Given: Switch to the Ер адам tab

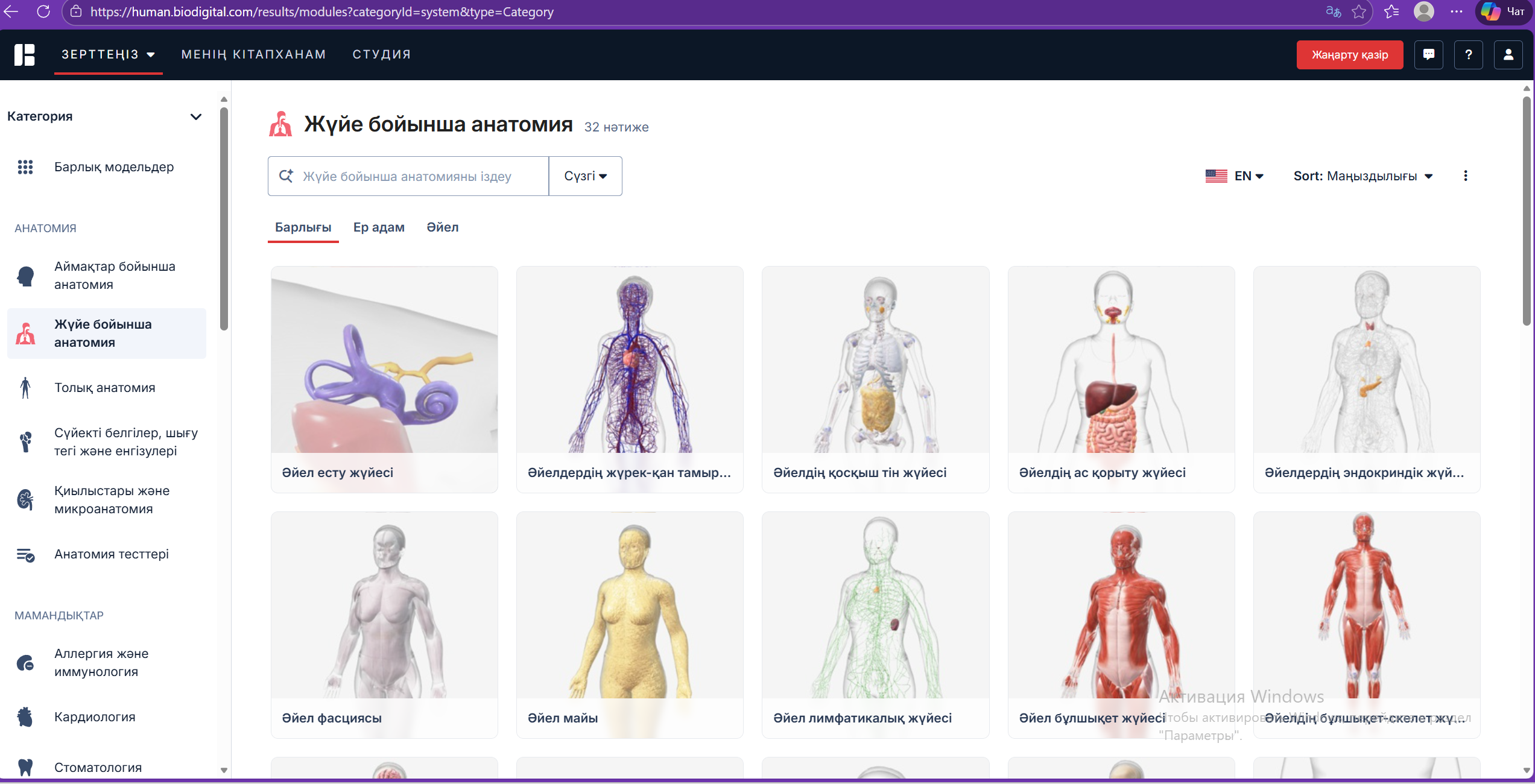Looking at the screenshot, I should click(x=379, y=227).
